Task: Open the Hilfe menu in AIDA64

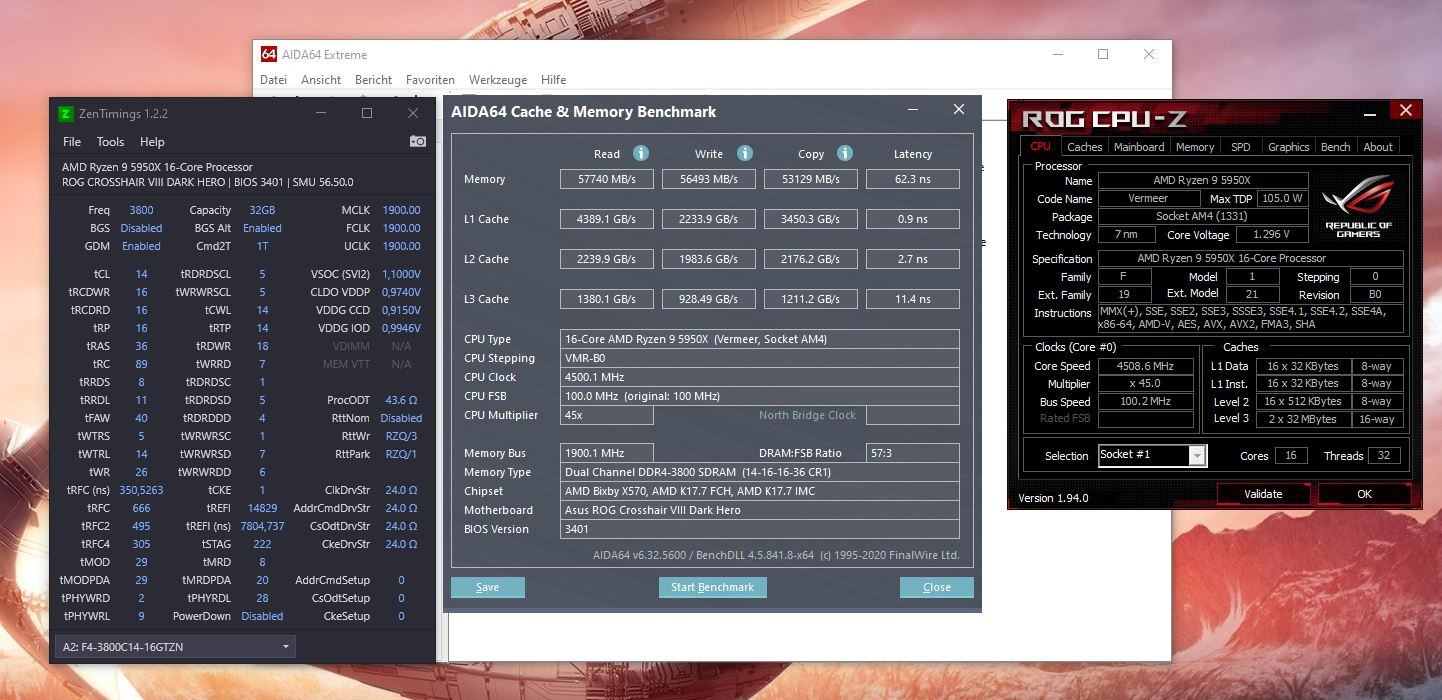Action: click(553, 80)
